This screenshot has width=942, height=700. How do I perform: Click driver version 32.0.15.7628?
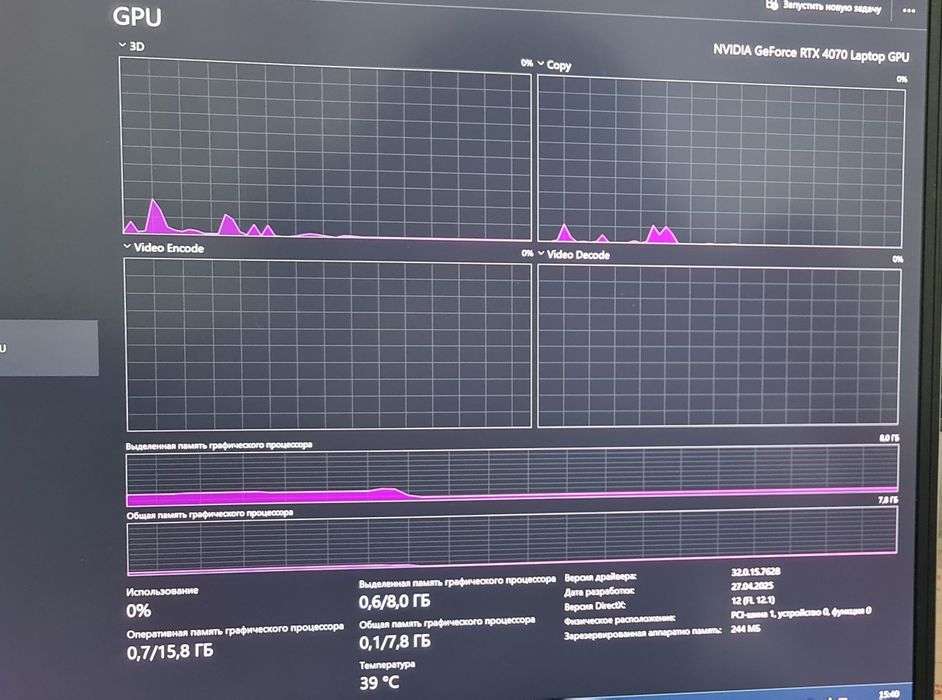point(756,572)
